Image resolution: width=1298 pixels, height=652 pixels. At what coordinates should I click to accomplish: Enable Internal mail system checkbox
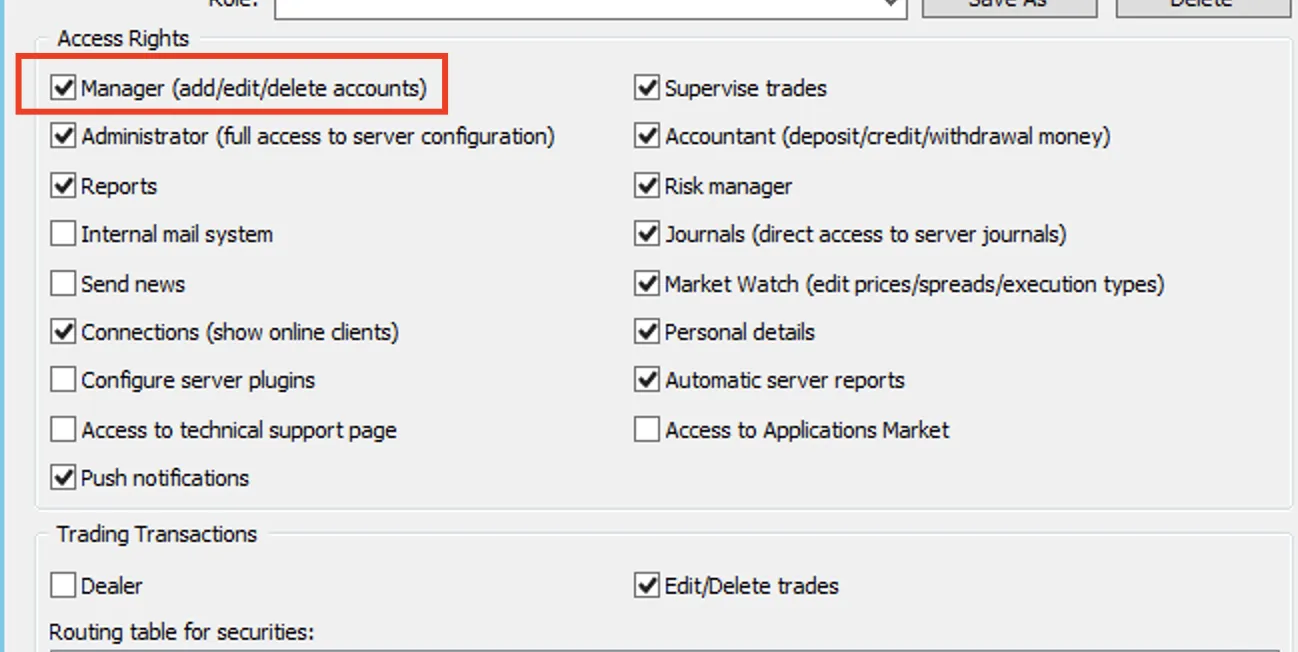point(64,234)
